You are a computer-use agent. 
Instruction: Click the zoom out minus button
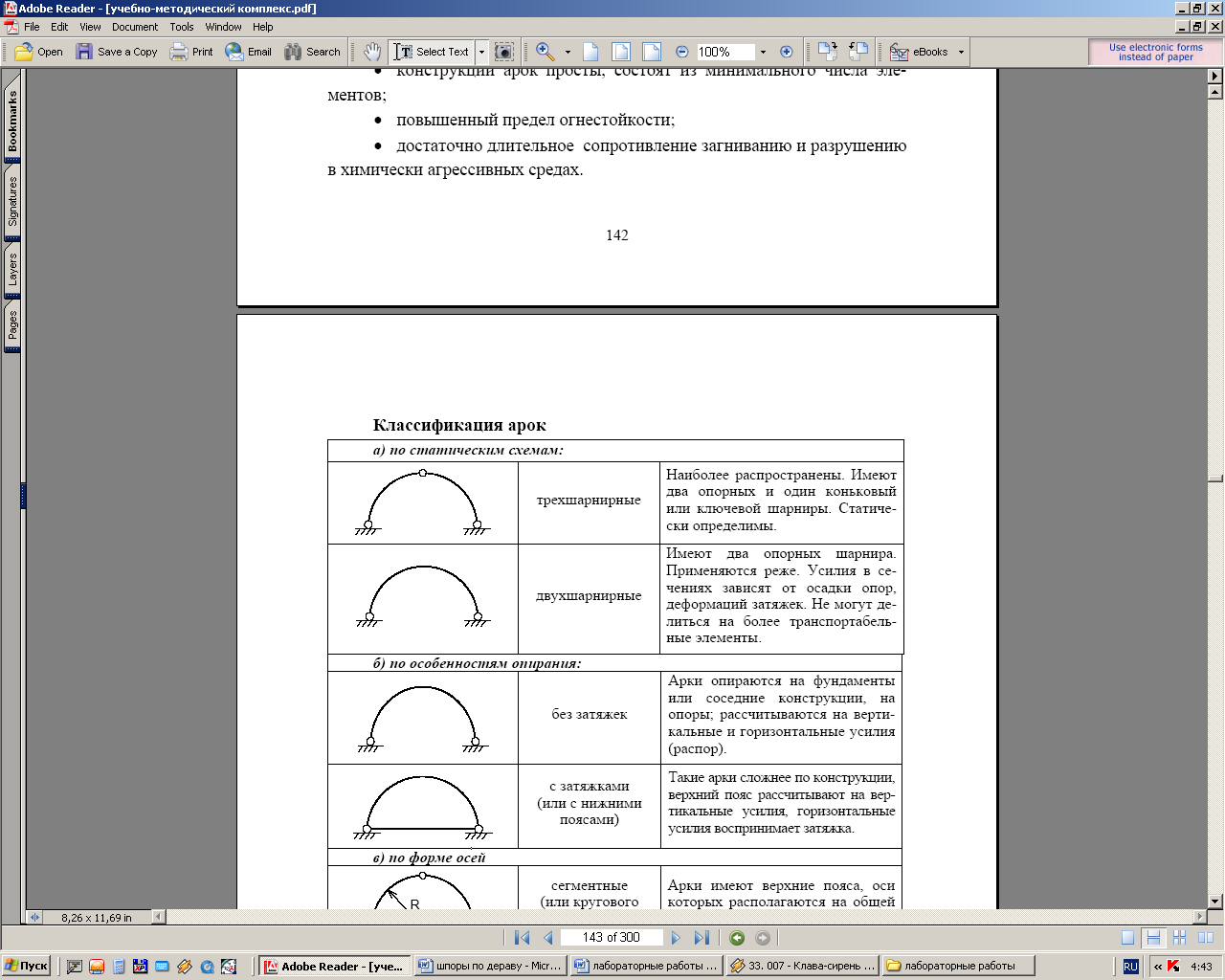682,52
